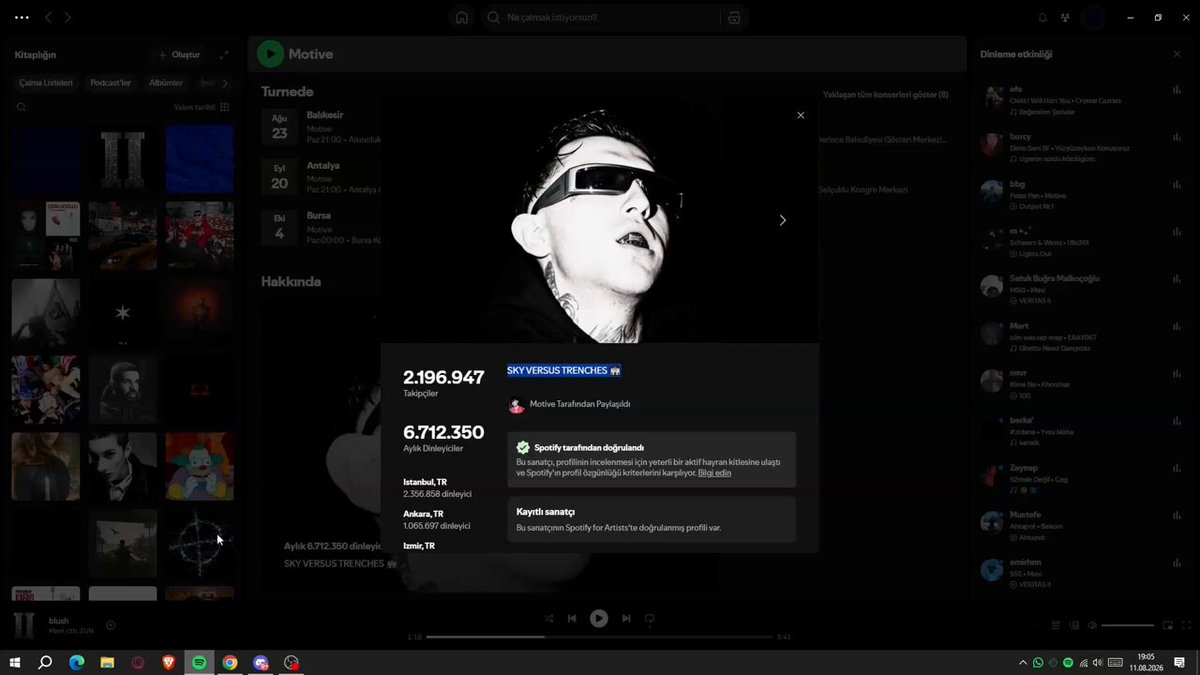The height and width of the screenshot is (675, 1200).
Task: Skip to previous track
Action: point(572,618)
